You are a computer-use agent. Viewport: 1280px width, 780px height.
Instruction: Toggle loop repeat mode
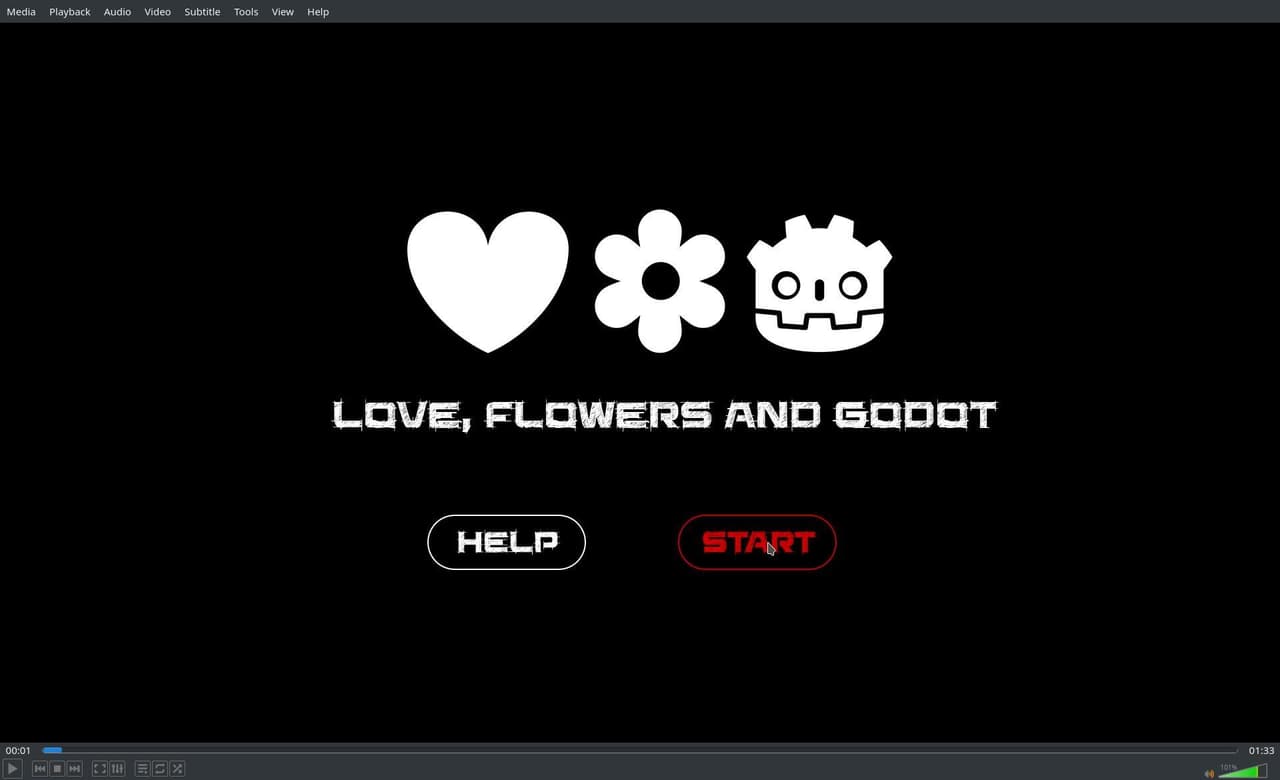point(160,769)
